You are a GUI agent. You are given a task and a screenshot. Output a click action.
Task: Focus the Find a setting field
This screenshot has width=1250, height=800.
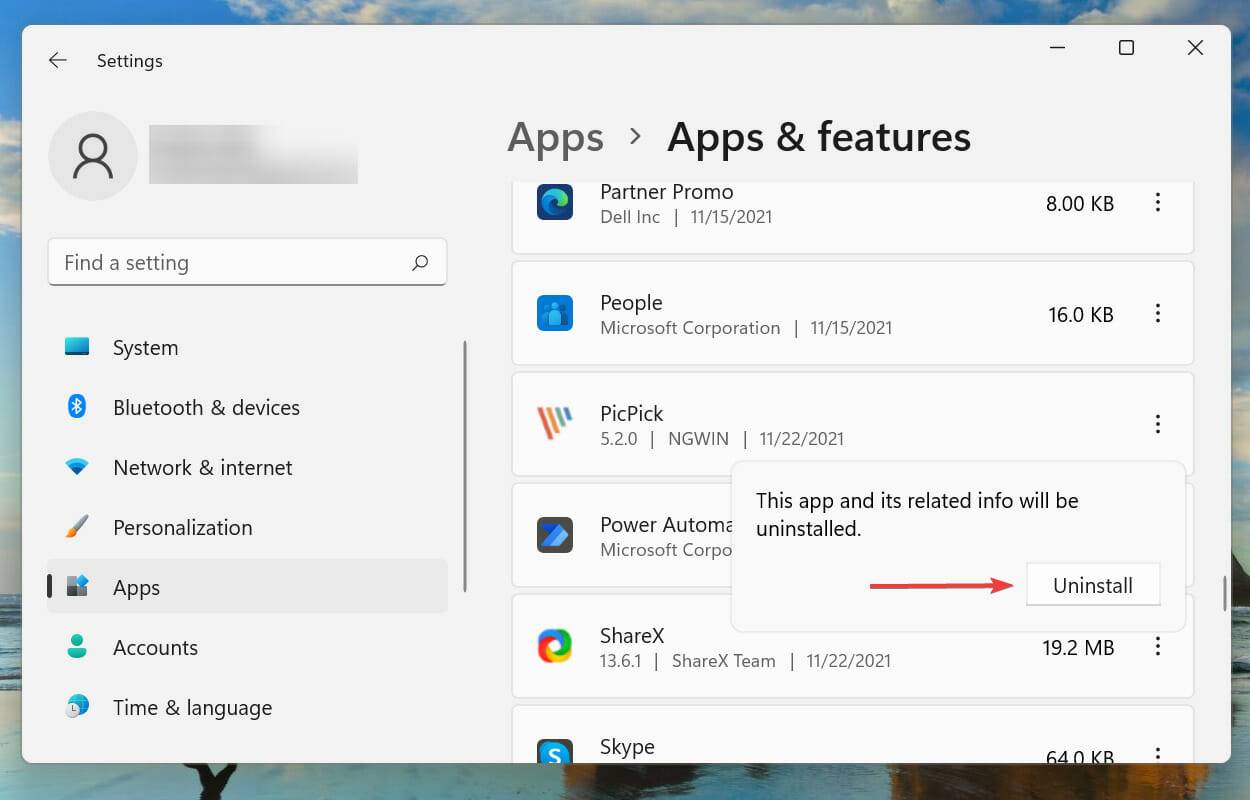click(x=247, y=262)
